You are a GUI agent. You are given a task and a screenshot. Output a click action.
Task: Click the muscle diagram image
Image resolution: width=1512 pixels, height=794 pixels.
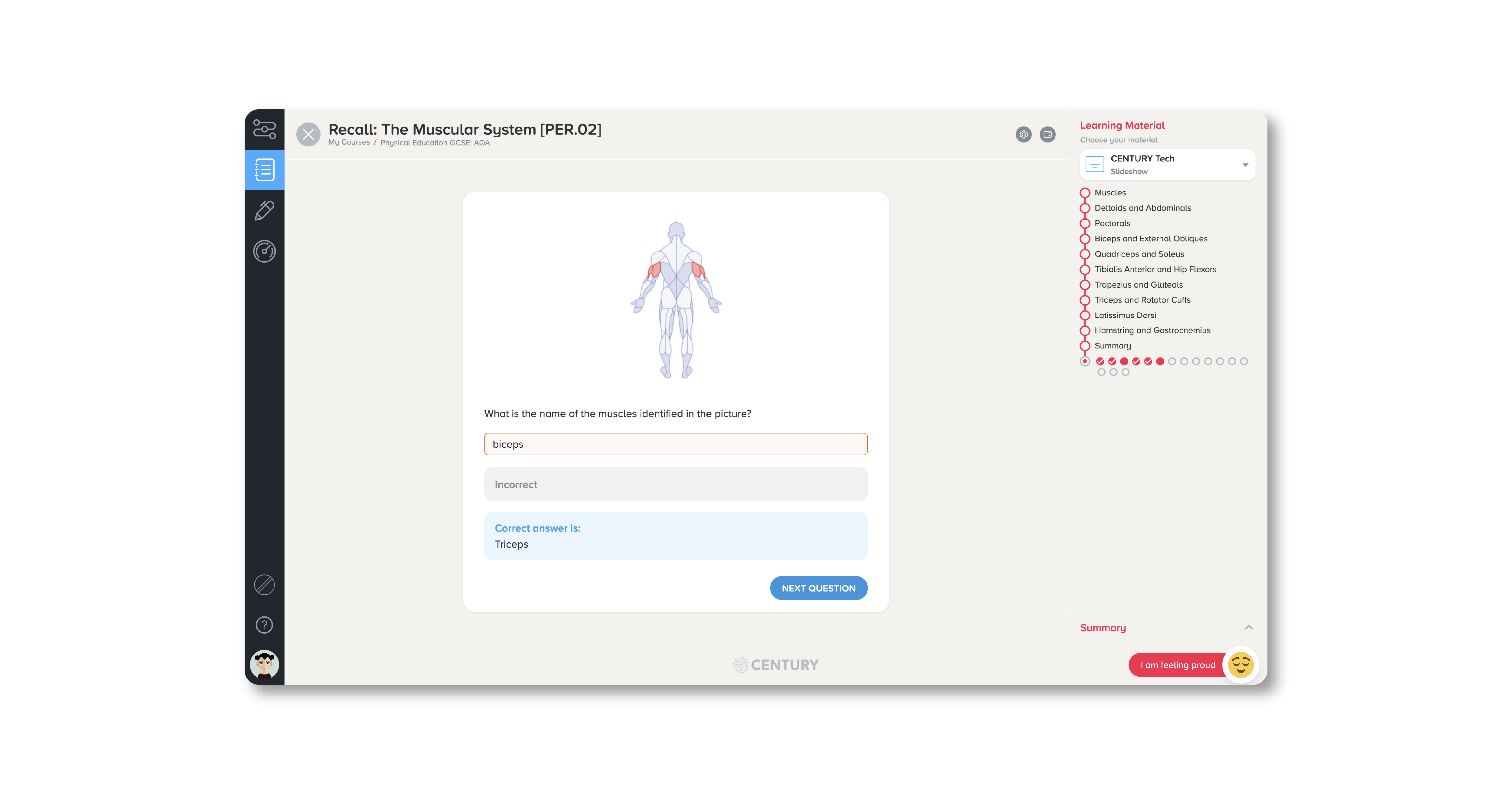point(676,300)
